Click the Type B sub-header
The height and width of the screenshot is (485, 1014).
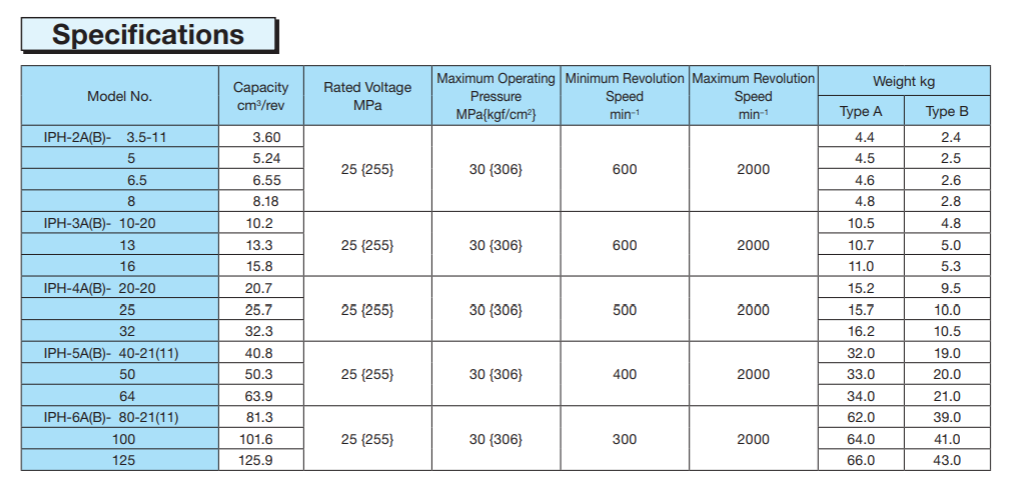pyautogui.click(x=947, y=112)
